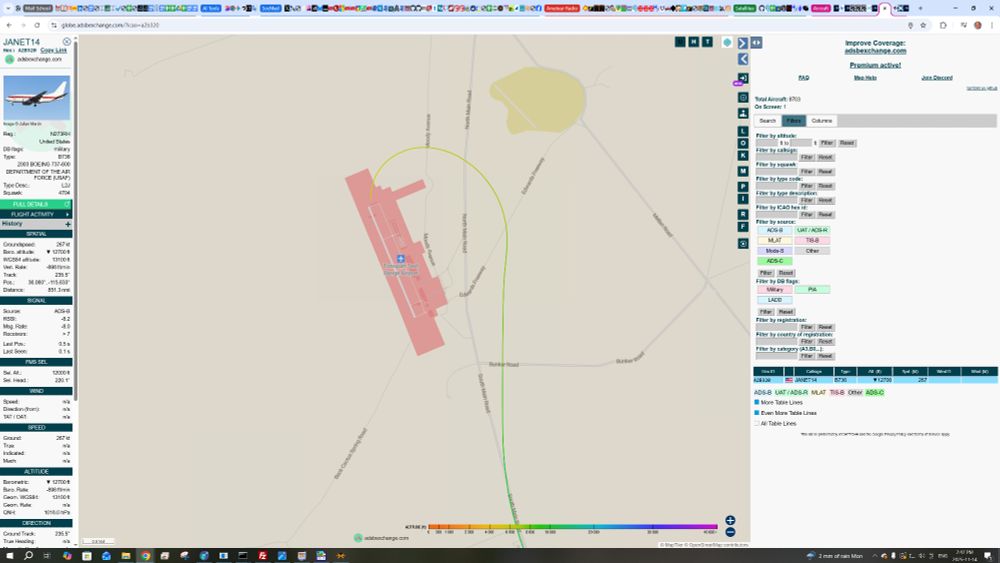Expand the History section with plus
The width and height of the screenshot is (1000, 563).
coord(68,224)
